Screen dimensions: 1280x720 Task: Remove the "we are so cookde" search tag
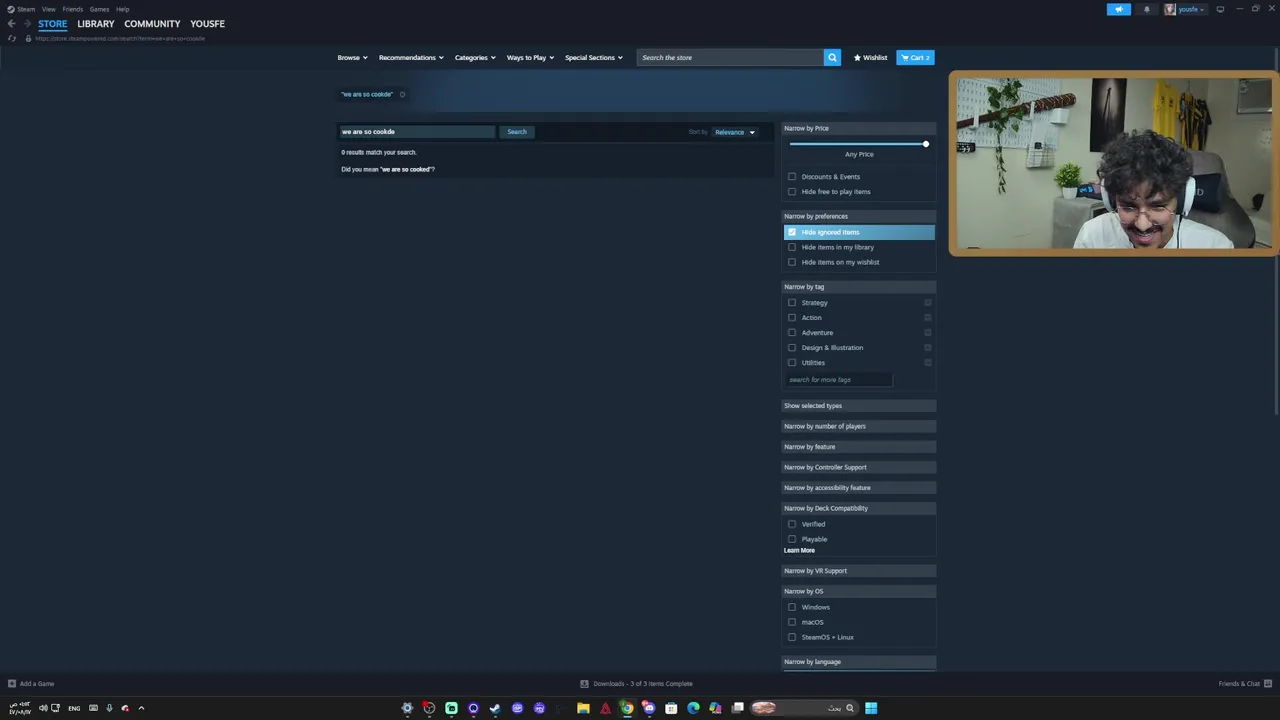click(x=402, y=94)
